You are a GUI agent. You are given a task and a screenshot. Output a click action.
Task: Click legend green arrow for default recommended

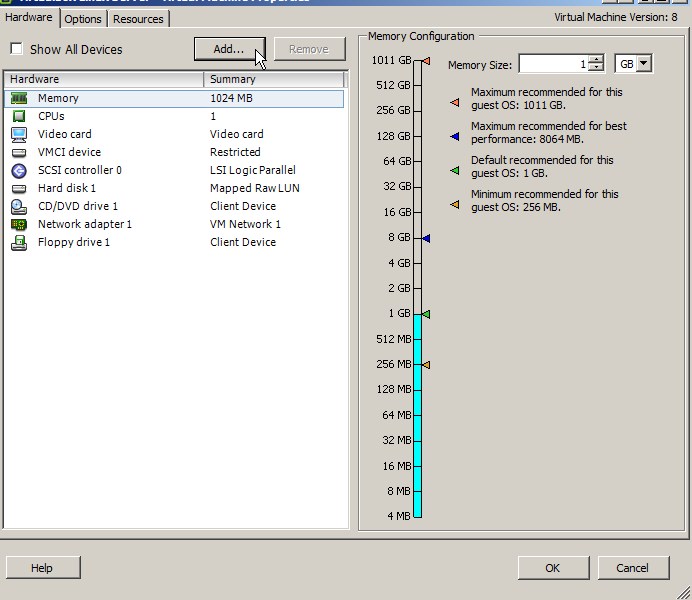[x=455, y=170]
